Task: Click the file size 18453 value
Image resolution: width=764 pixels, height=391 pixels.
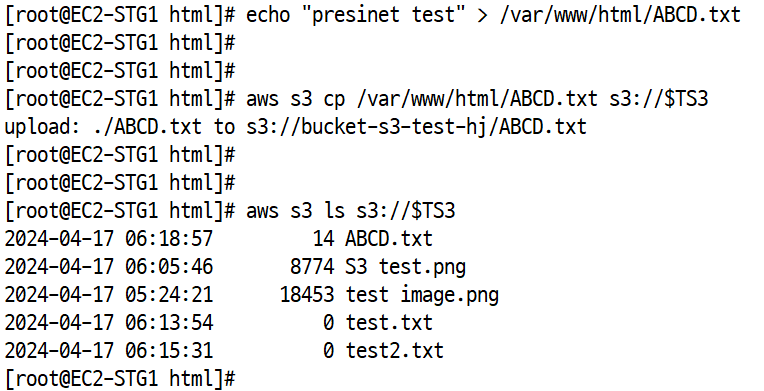Action: 307,295
